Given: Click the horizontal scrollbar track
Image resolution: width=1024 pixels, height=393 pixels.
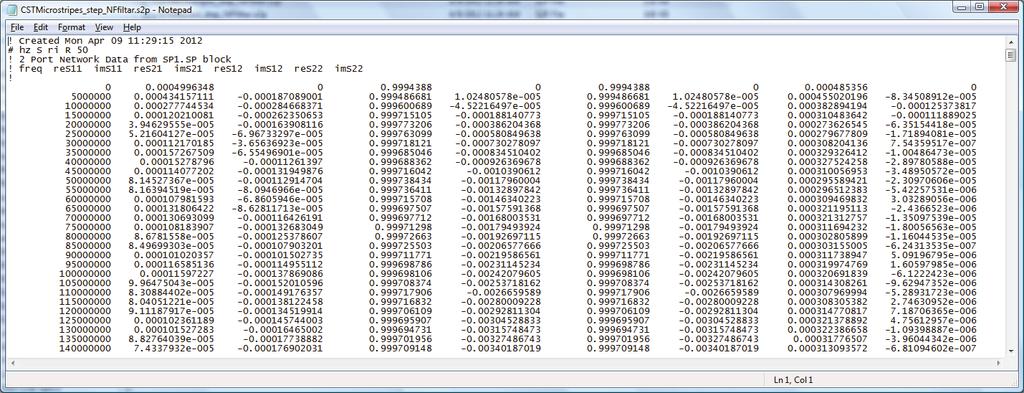Looking at the screenshot, I should [506, 362].
